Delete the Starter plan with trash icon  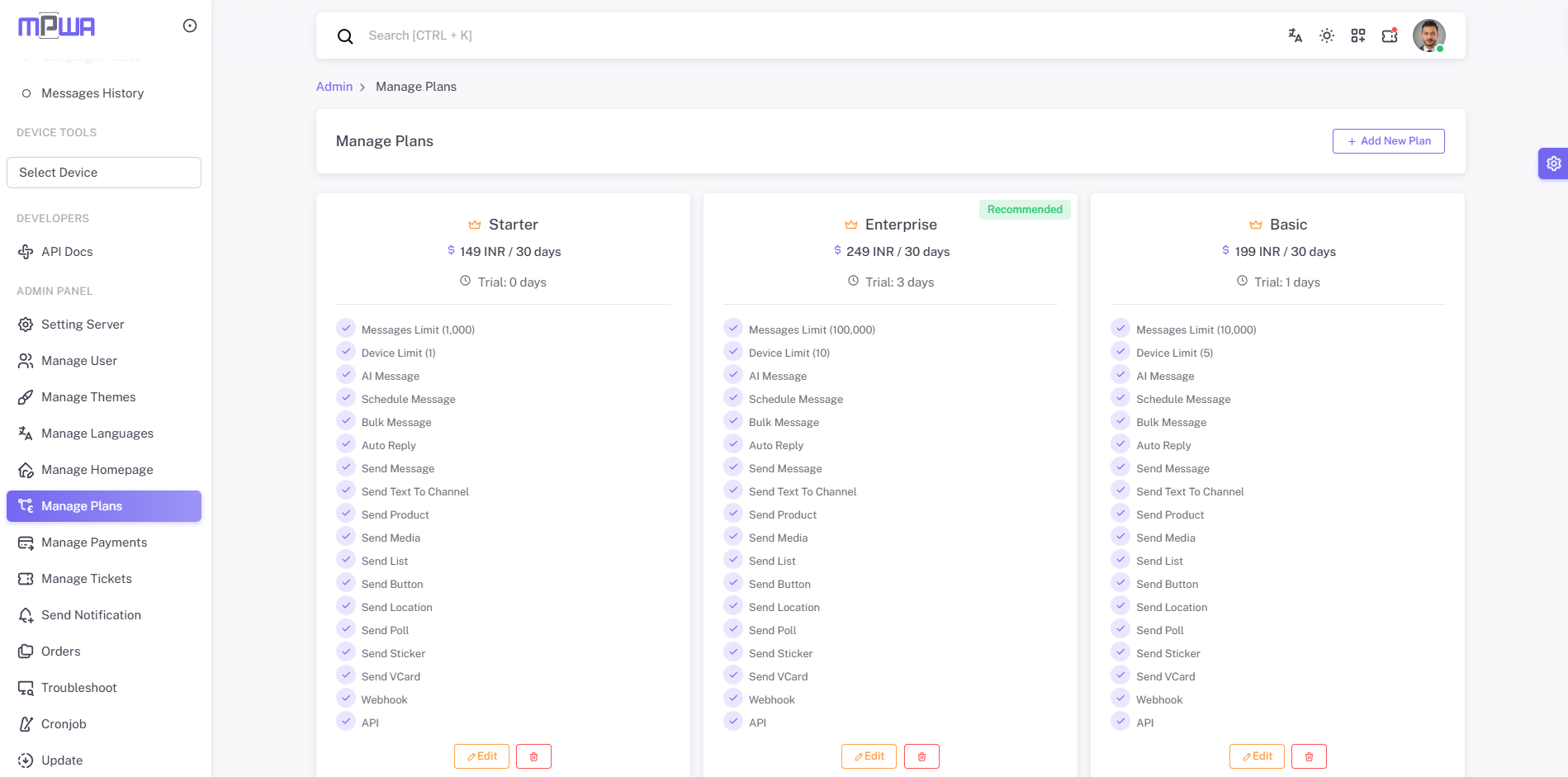click(x=533, y=756)
